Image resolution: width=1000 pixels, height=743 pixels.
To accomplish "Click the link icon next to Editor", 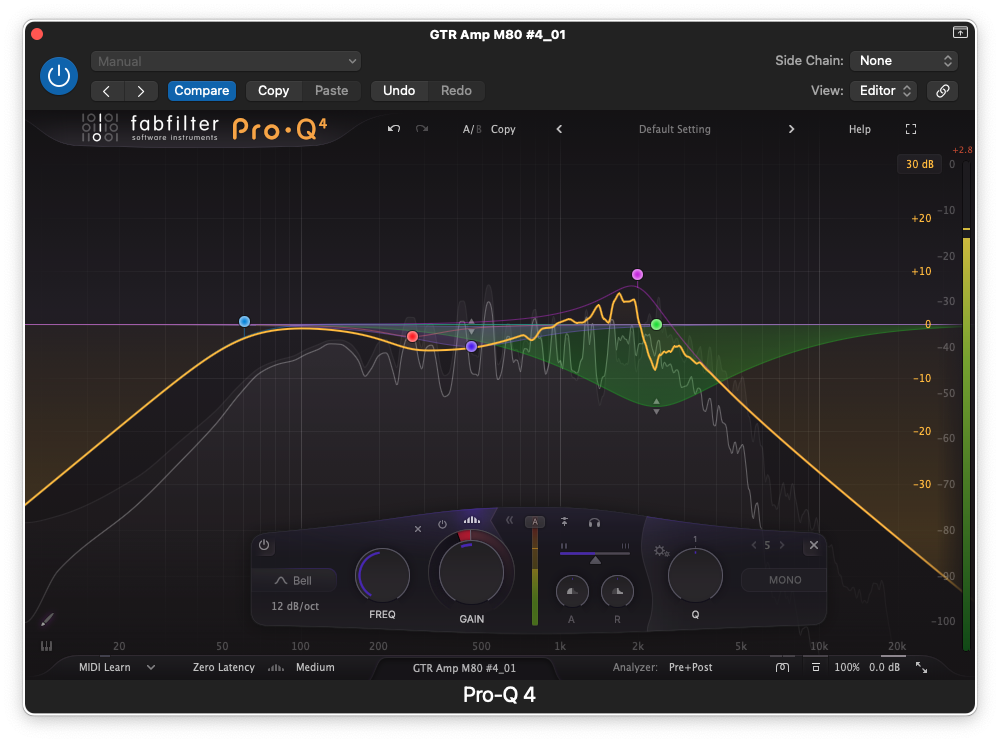I will click(942, 91).
